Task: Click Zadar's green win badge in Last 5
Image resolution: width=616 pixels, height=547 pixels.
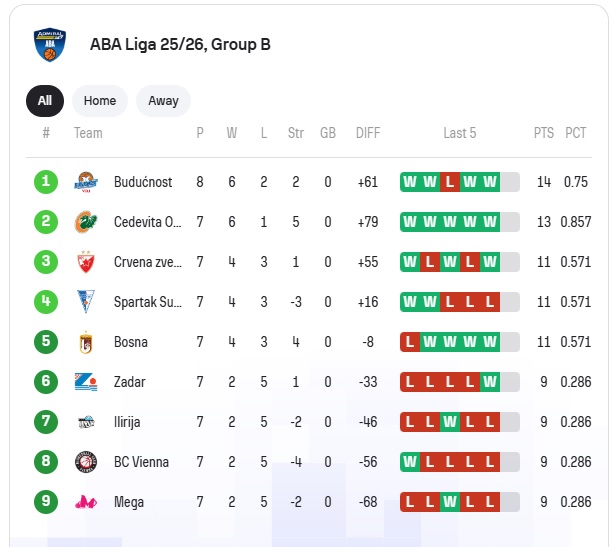Action: (489, 382)
